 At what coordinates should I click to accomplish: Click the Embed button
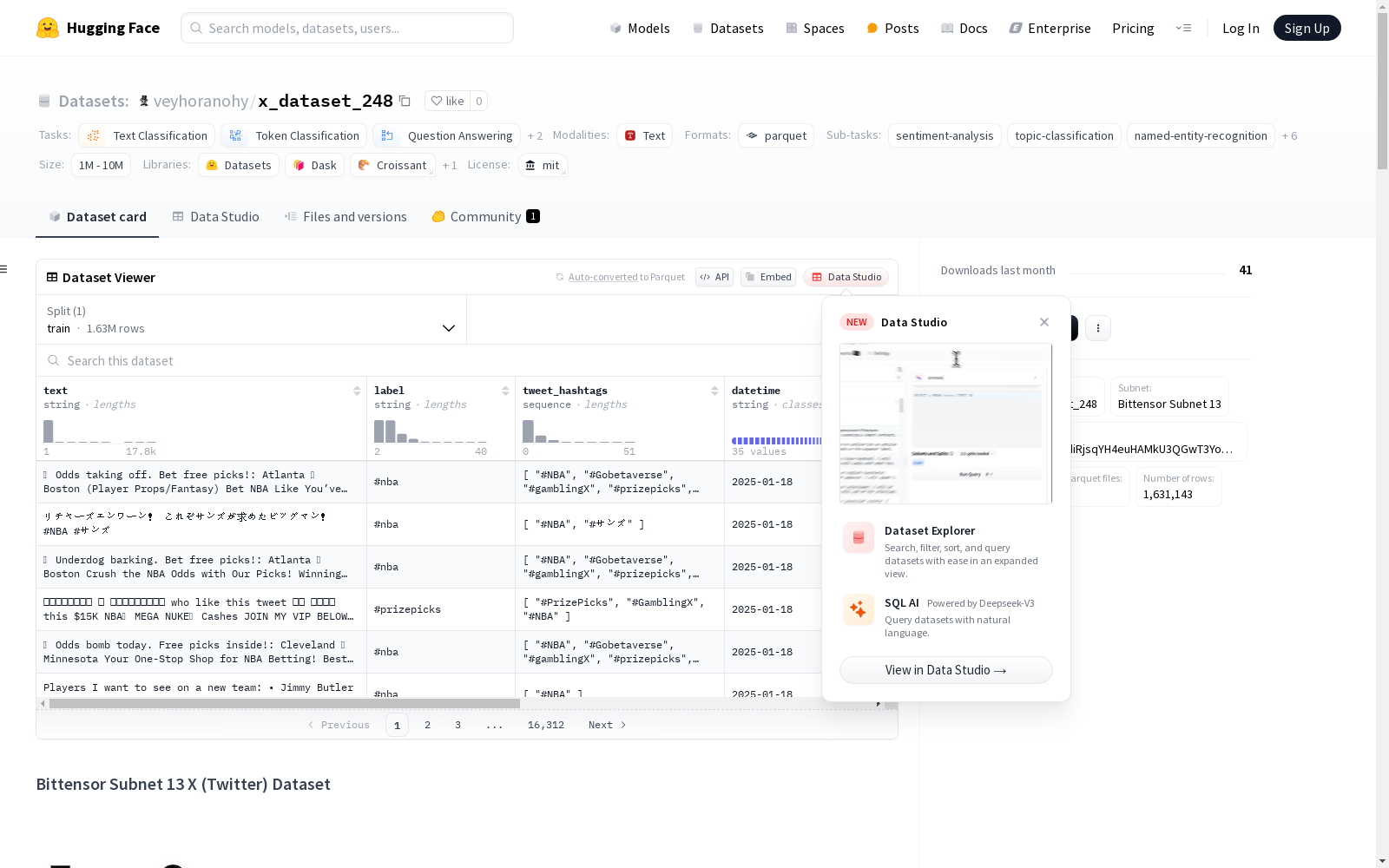pos(768,277)
